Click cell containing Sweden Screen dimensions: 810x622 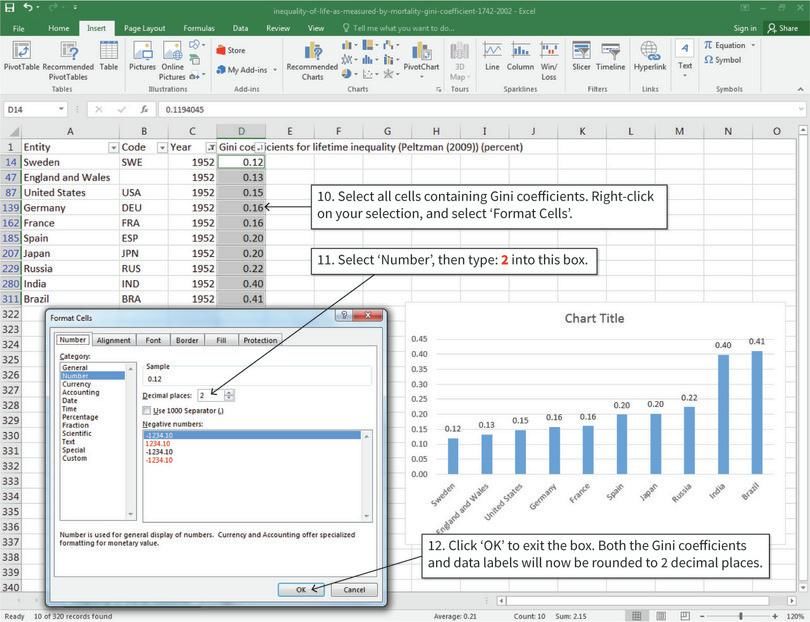70,162
